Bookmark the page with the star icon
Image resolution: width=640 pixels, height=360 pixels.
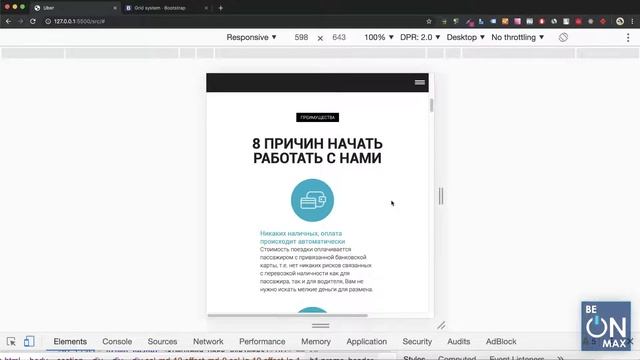pyautogui.click(x=429, y=21)
